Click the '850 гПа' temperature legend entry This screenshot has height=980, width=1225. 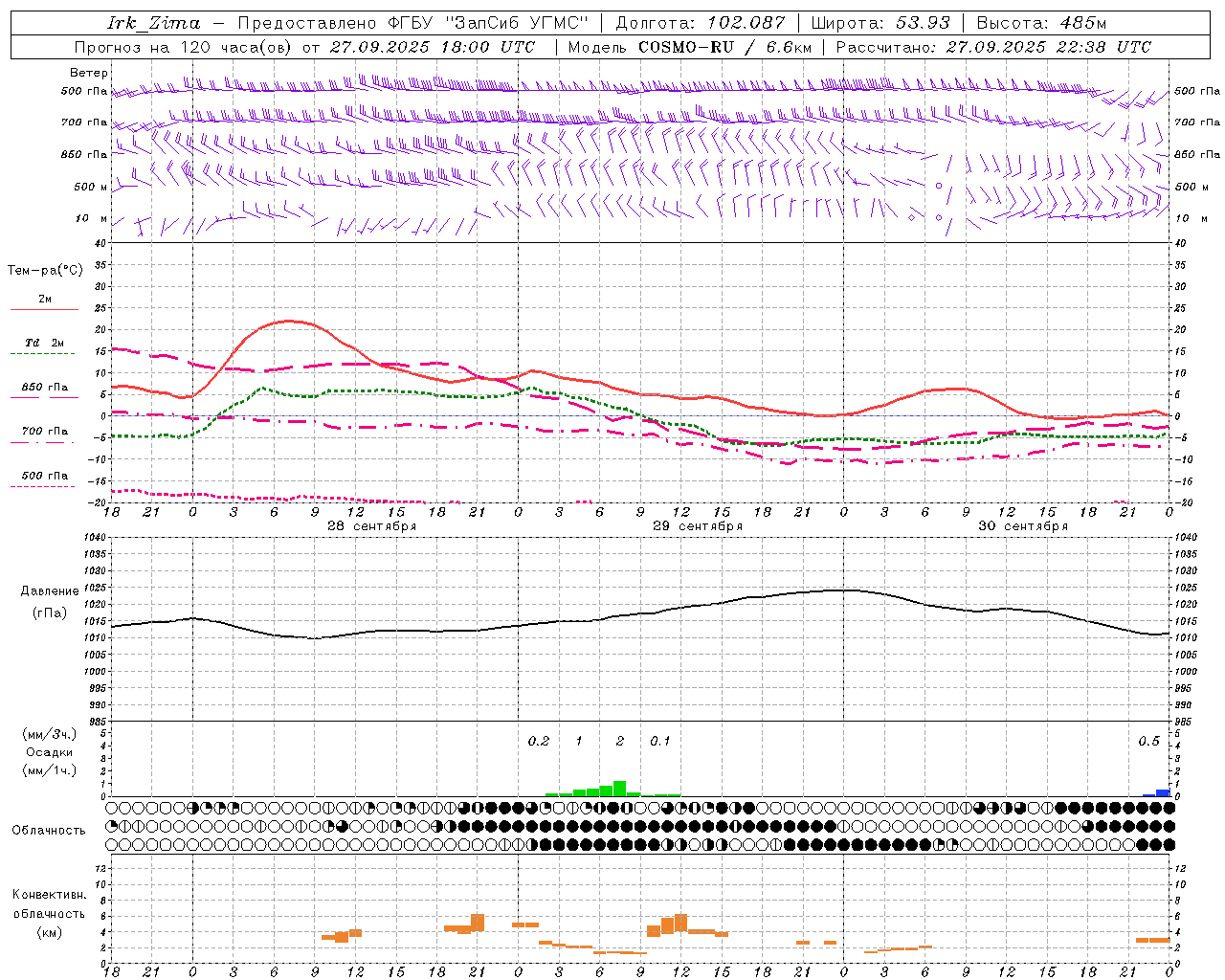point(45,388)
